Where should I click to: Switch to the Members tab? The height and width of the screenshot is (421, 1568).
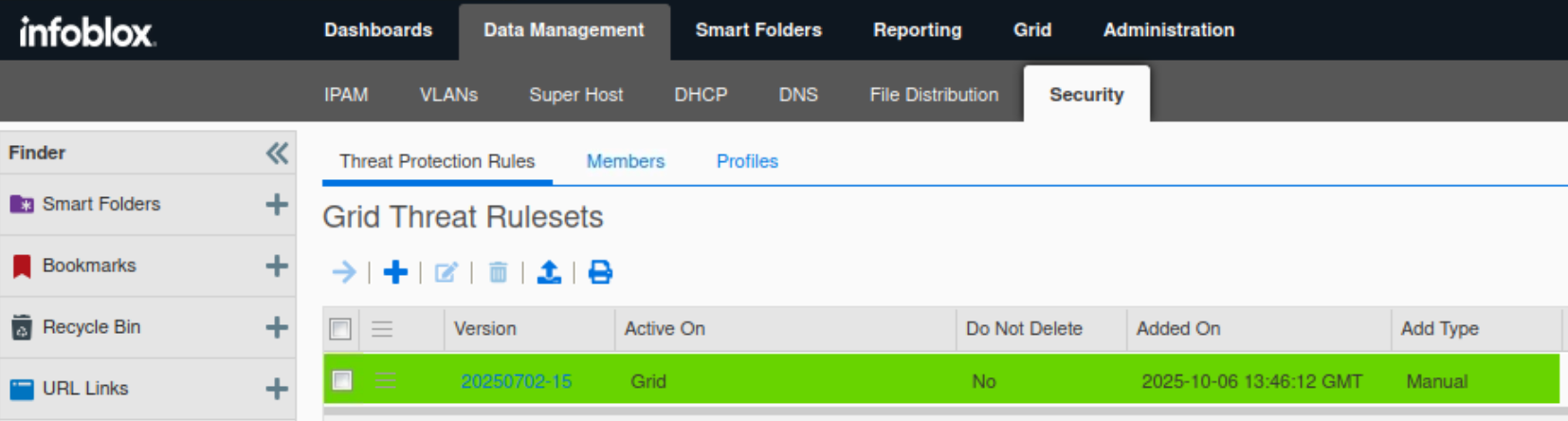(x=625, y=161)
